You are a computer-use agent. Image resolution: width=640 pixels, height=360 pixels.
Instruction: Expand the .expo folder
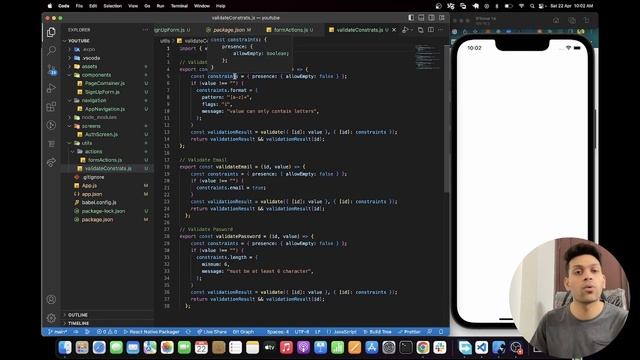[88, 49]
